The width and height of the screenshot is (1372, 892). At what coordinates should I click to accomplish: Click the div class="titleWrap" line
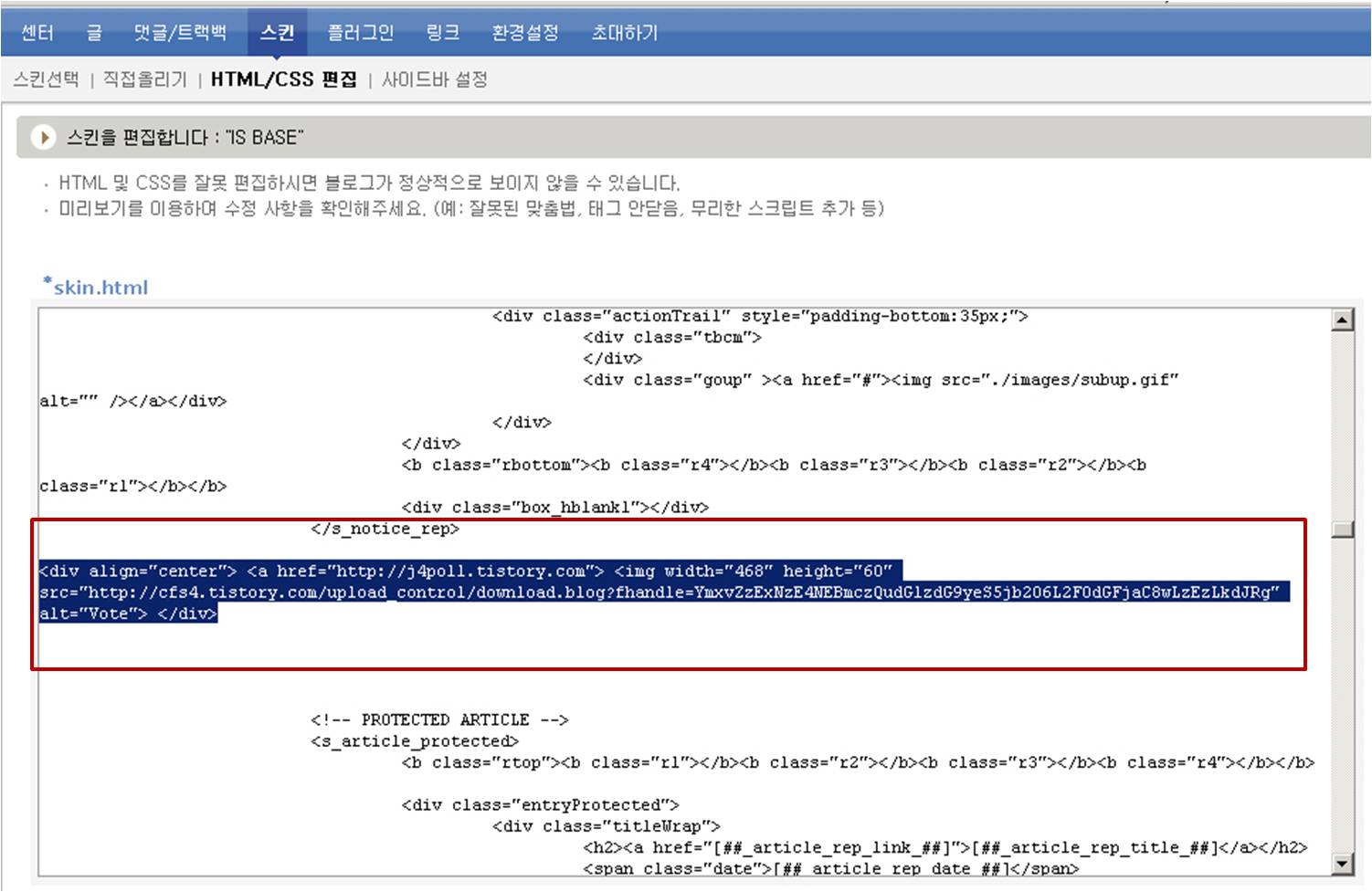[607, 825]
